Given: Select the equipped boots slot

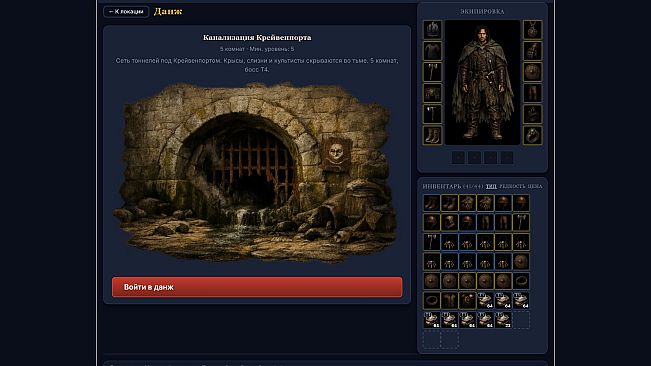Looking at the screenshot, I should [432, 135].
